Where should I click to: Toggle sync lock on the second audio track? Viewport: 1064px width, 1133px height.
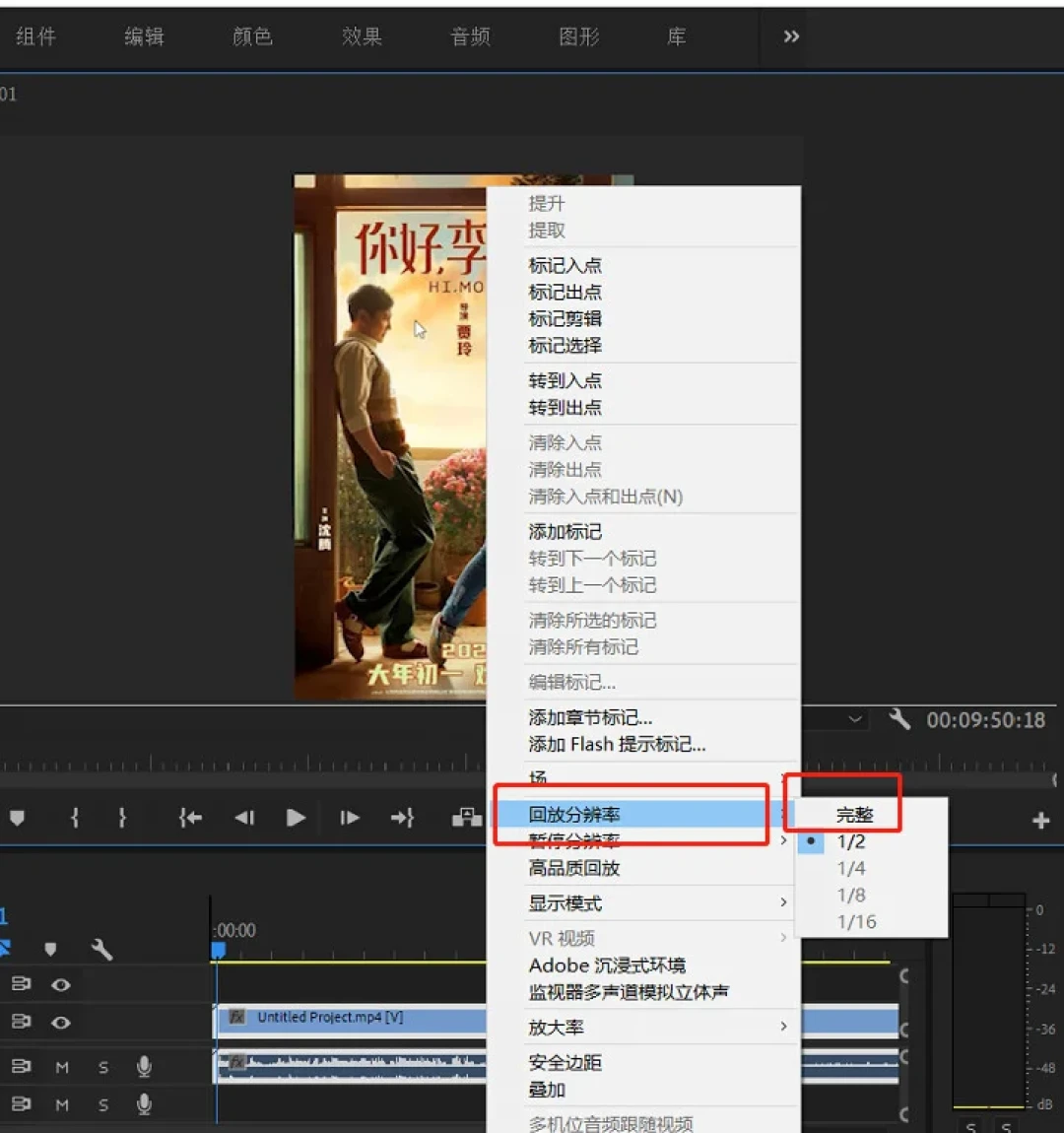coord(22,1103)
